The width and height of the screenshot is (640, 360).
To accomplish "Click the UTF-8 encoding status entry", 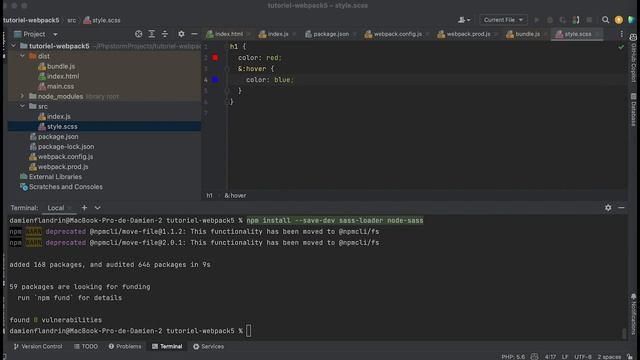I will click(x=583, y=357).
